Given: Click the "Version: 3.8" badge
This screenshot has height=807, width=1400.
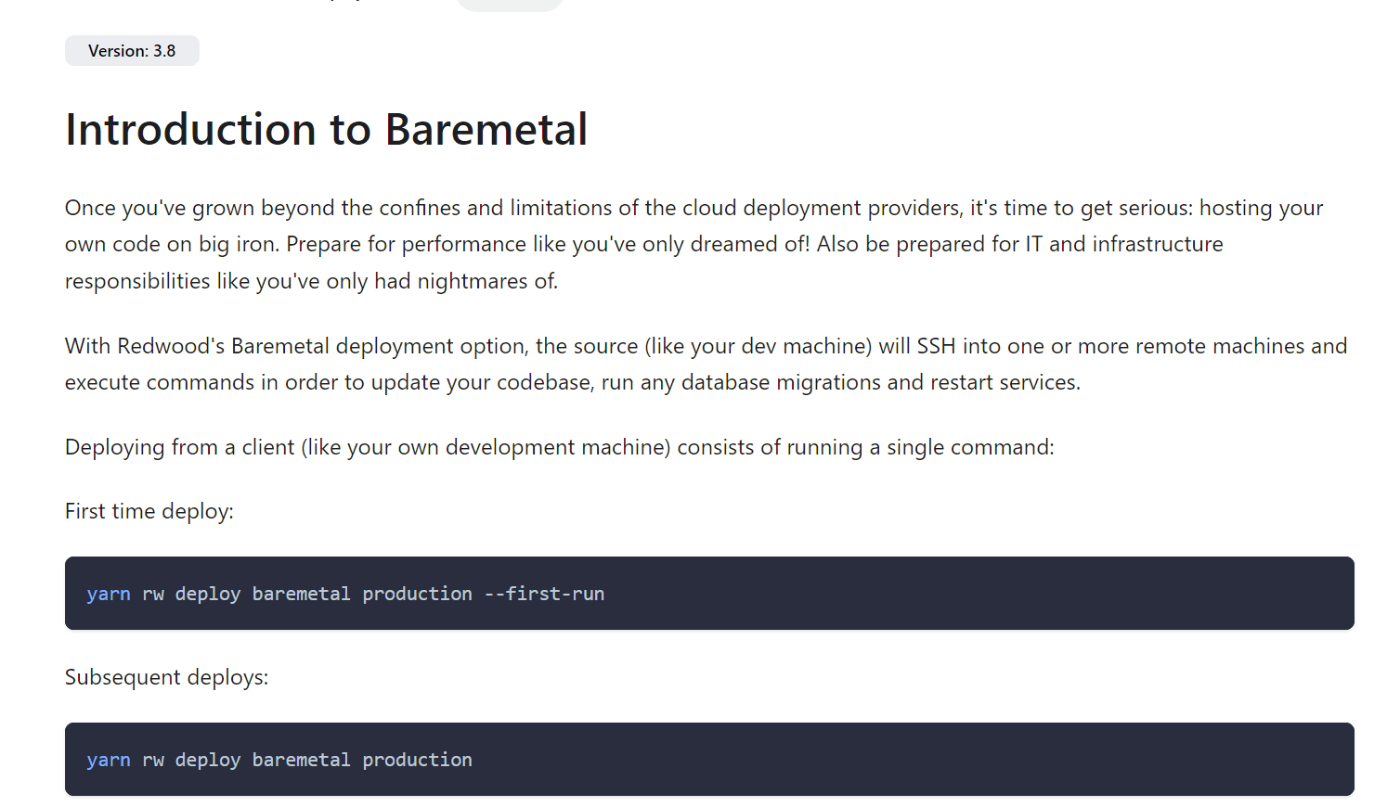Looking at the screenshot, I should (x=132, y=51).
